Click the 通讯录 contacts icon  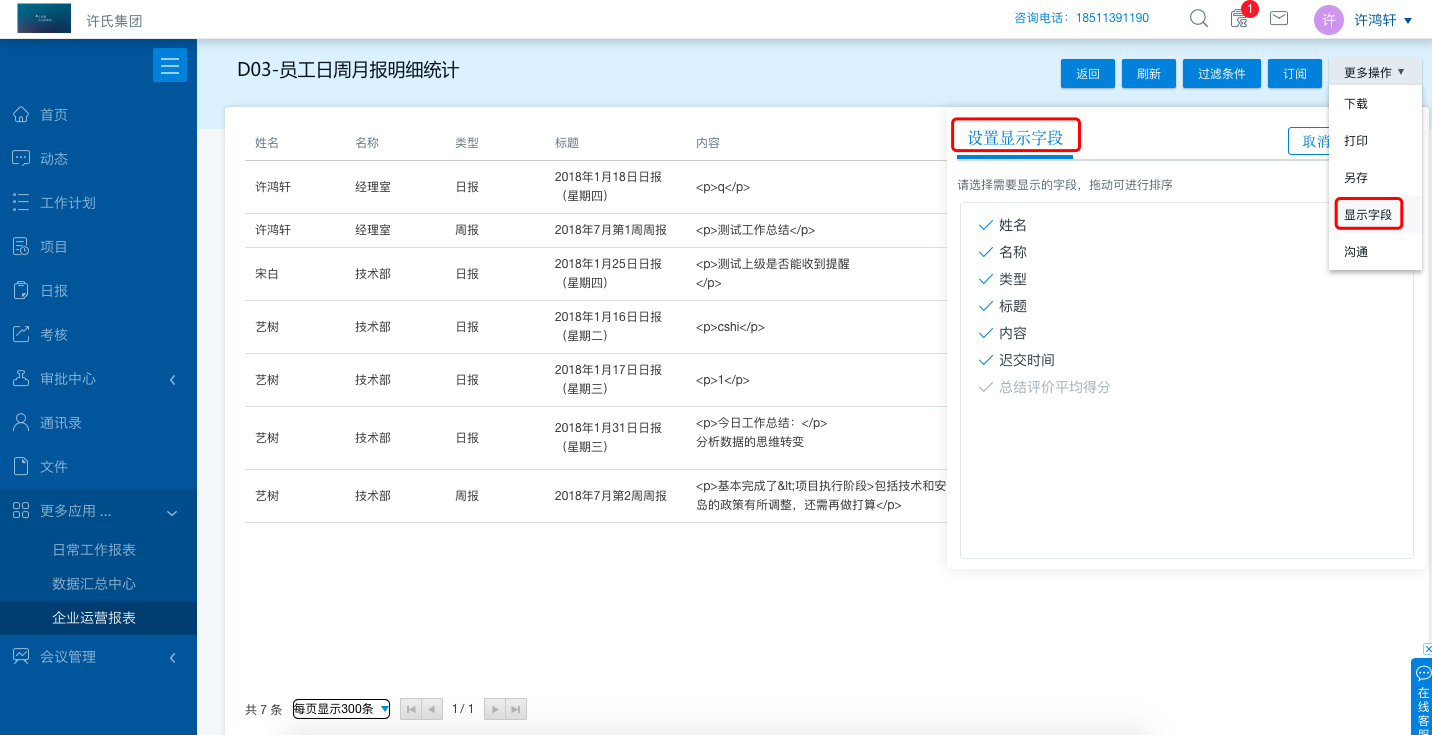tap(21, 422)
